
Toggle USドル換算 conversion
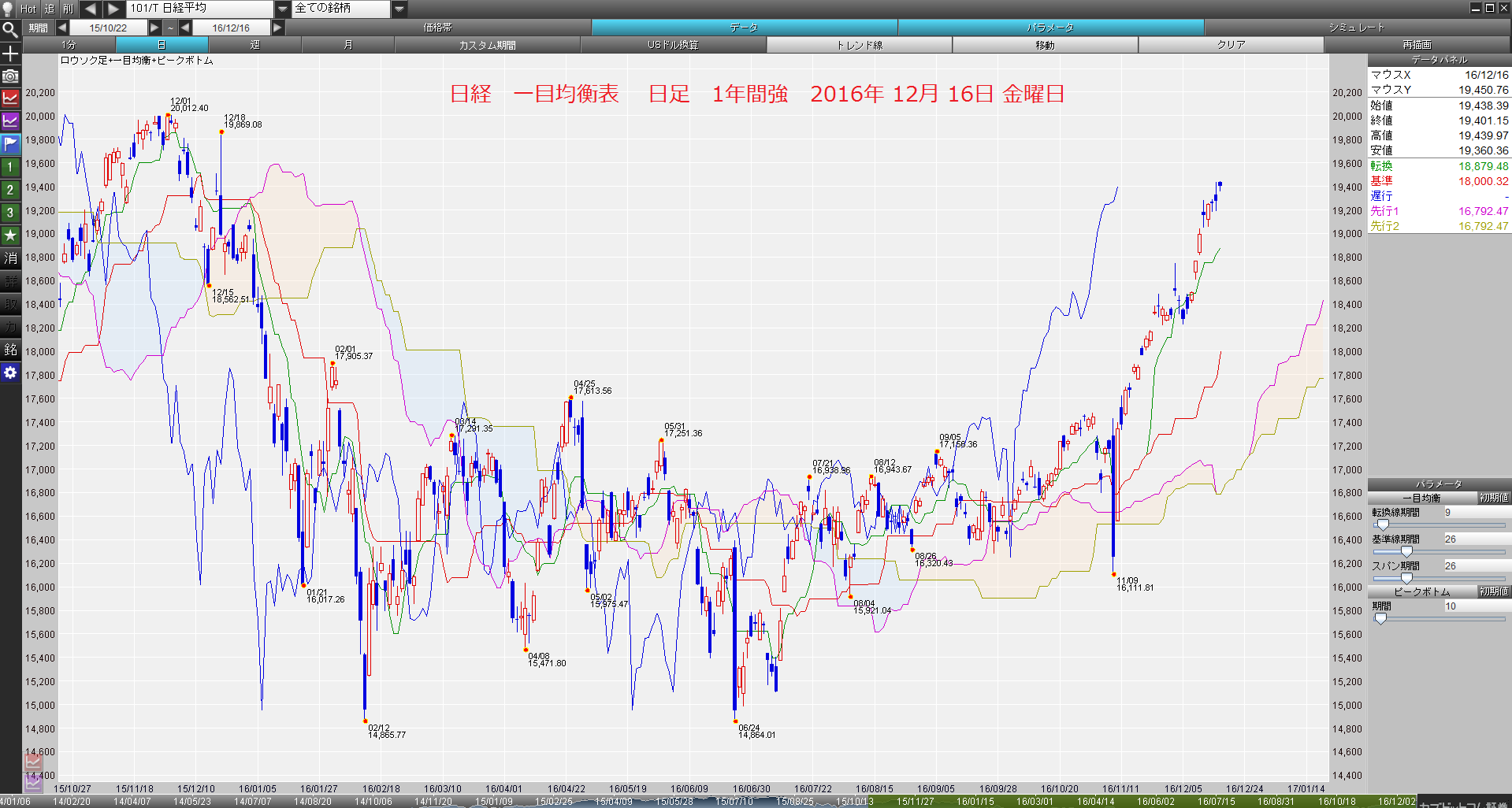coord(673,45)
